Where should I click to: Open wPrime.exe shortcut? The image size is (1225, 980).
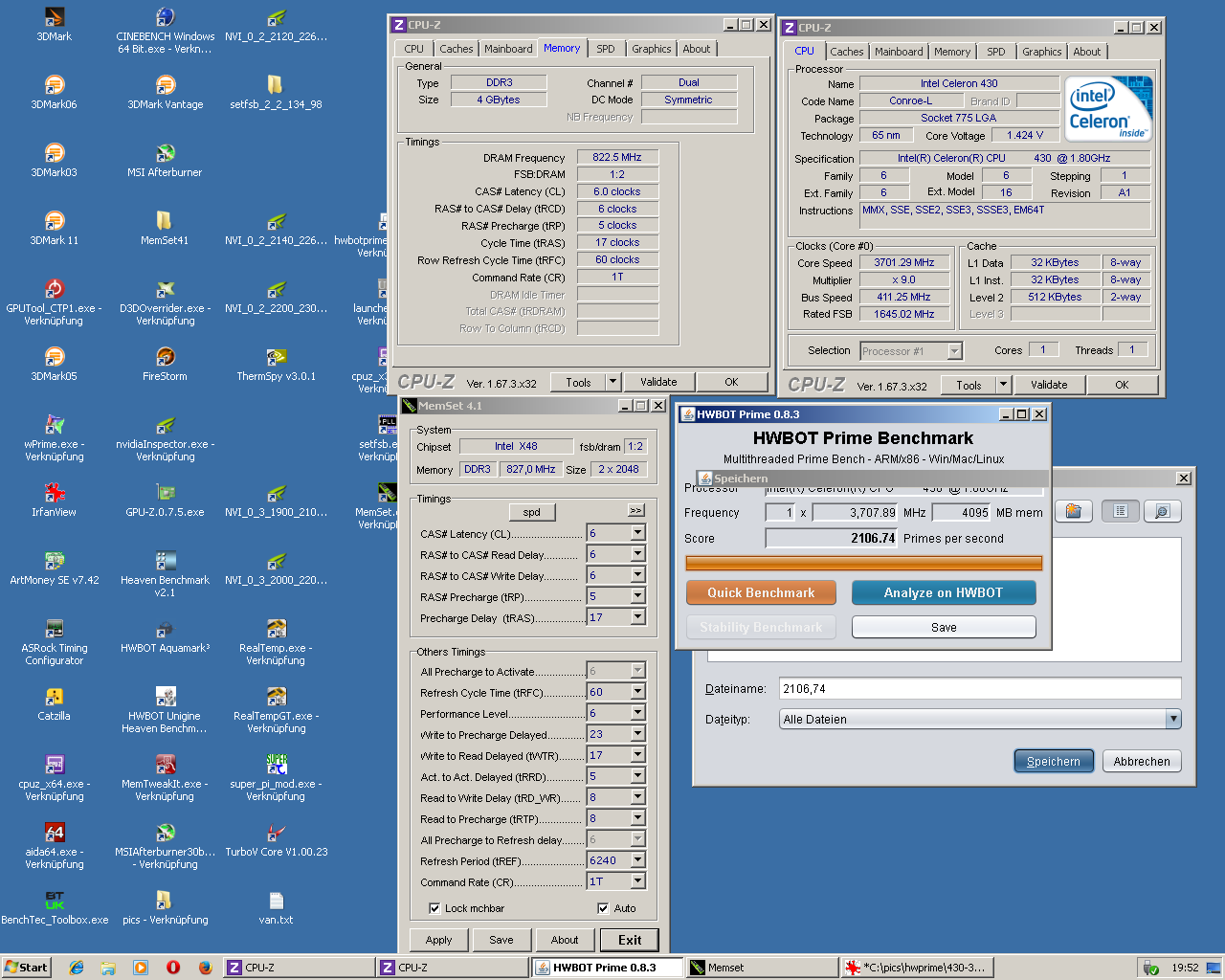click(54, 438)
